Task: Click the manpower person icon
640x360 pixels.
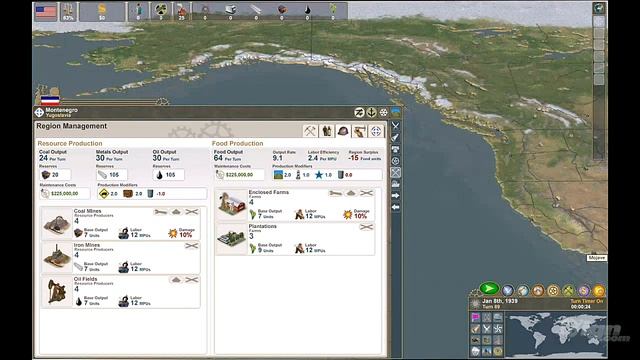Action: tap(138, 10)
